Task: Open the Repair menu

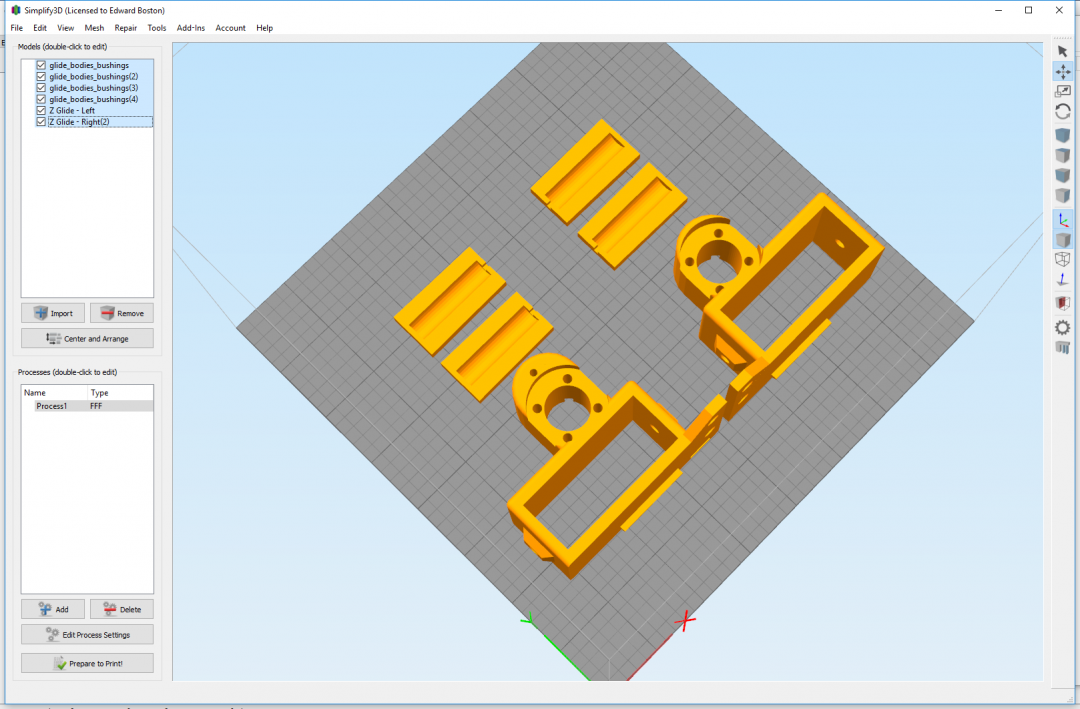Action: (x=126, y=28)
